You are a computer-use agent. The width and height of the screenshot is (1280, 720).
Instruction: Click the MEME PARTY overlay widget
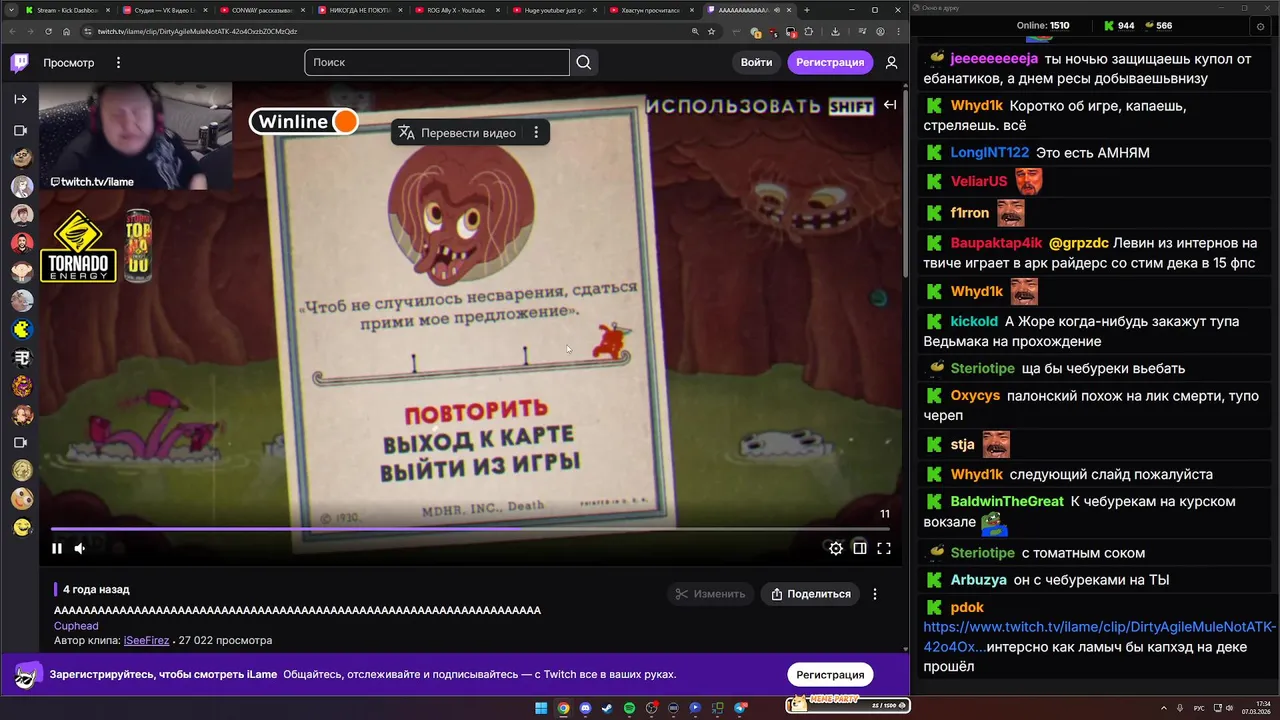point(847,704)
